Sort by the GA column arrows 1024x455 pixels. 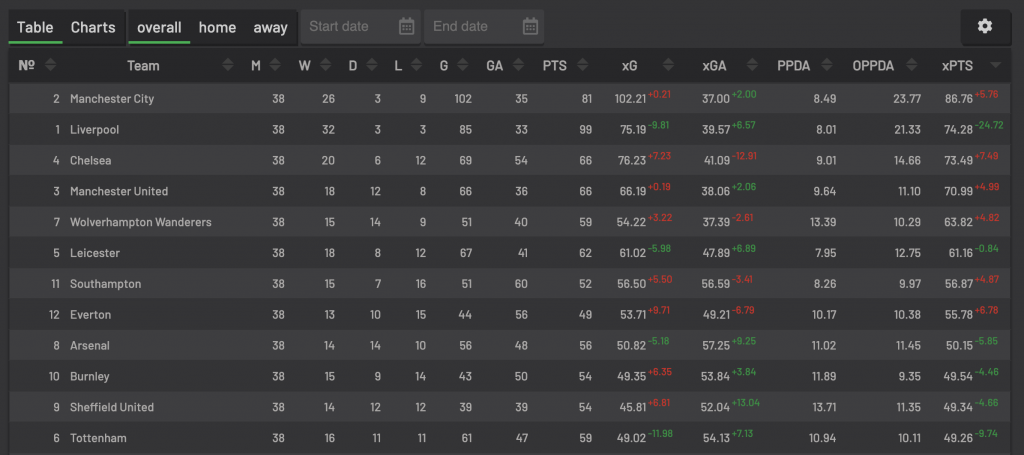(519, 65)
